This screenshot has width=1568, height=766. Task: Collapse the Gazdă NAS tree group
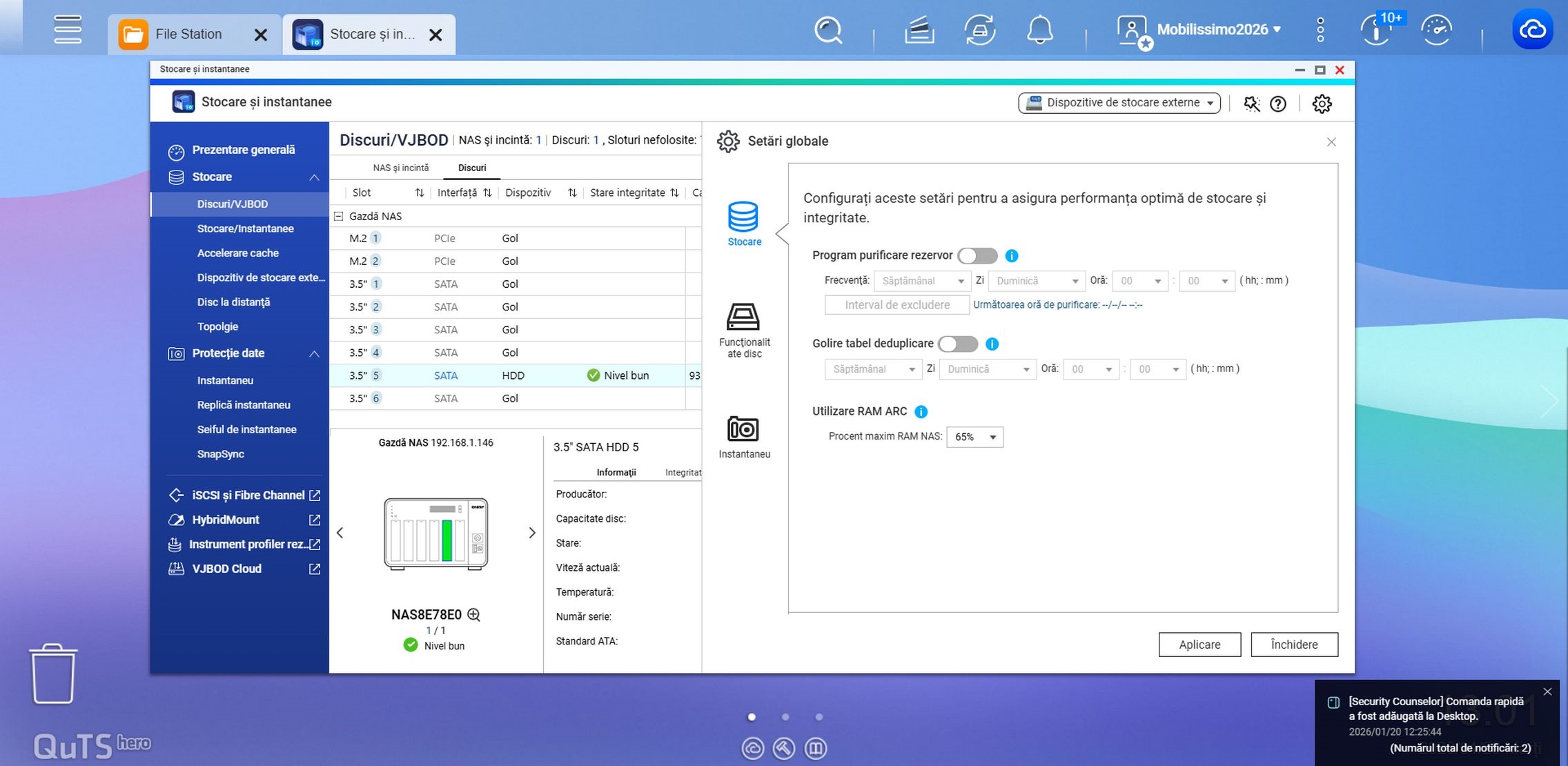coord(339,216)
